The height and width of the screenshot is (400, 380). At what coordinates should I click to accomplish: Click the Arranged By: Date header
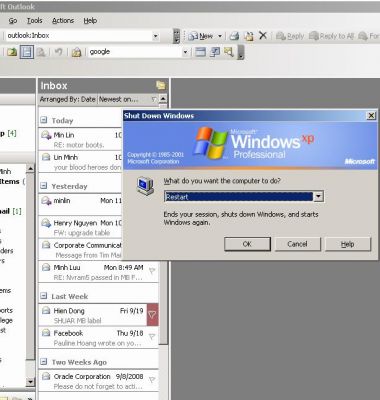pos(68,99)
